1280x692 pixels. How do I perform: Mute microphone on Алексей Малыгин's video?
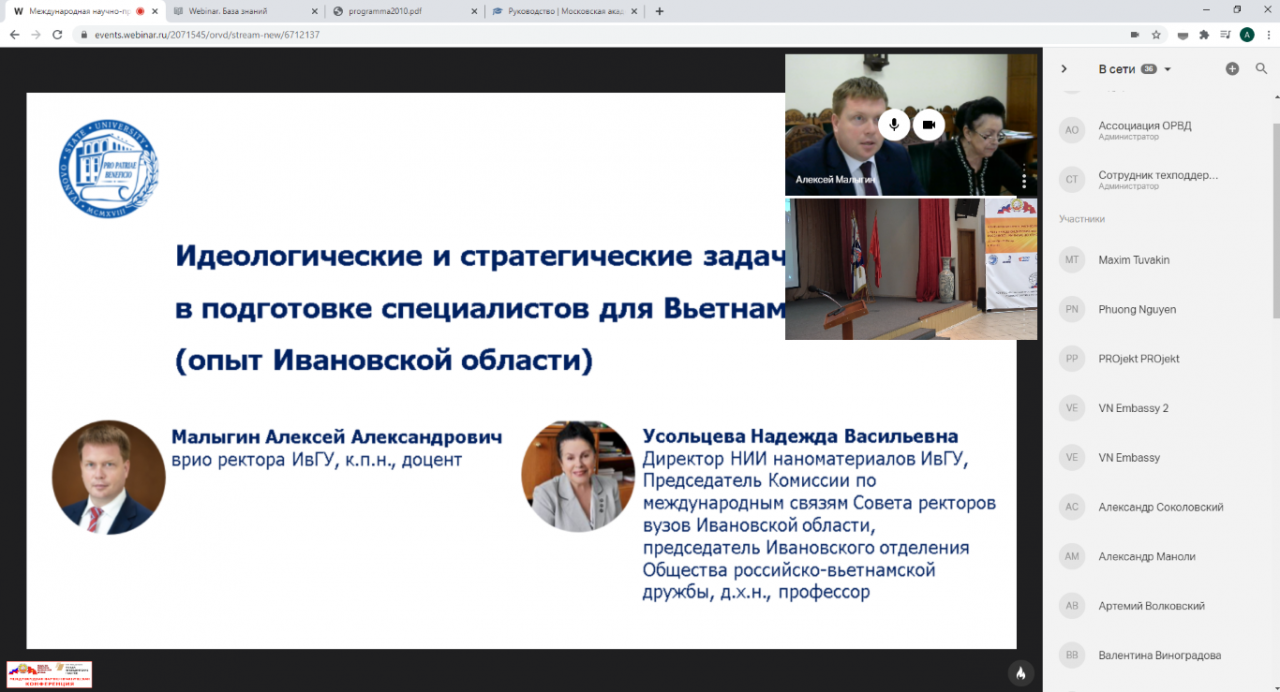[x=894, y=124]
